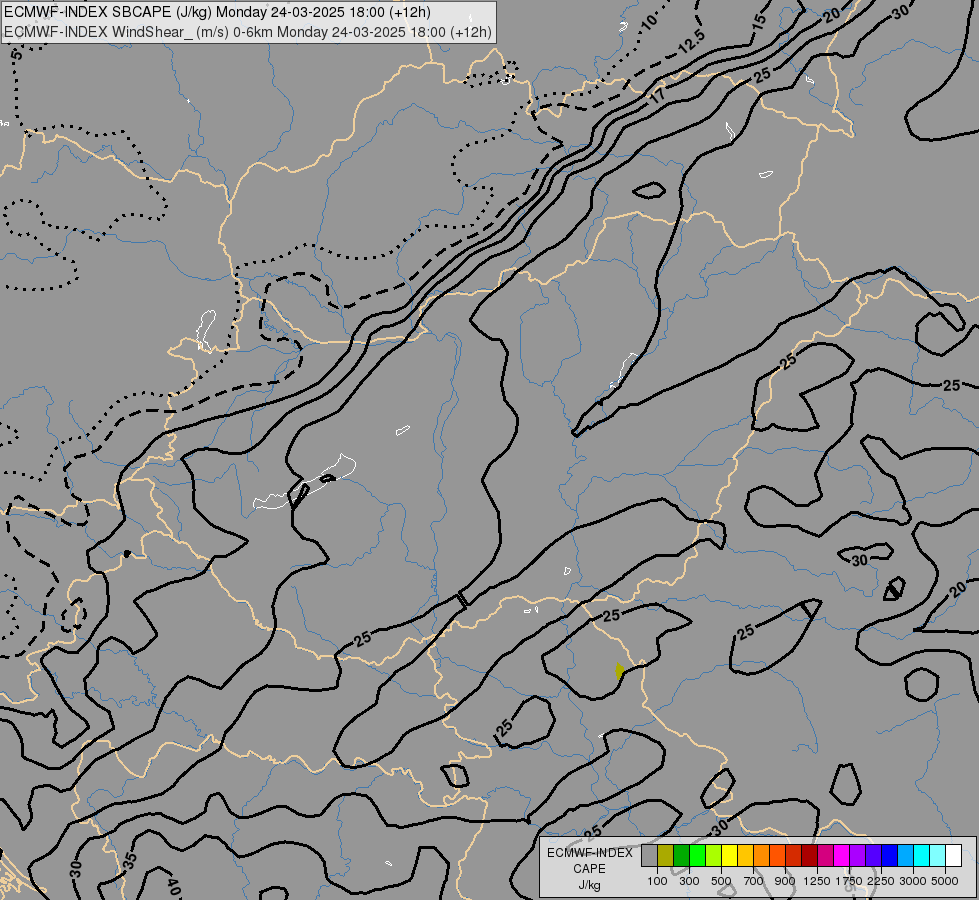Click the amber legend swatch
The height and width of the screenshot is (900, 979).
(x=745, y=855)
